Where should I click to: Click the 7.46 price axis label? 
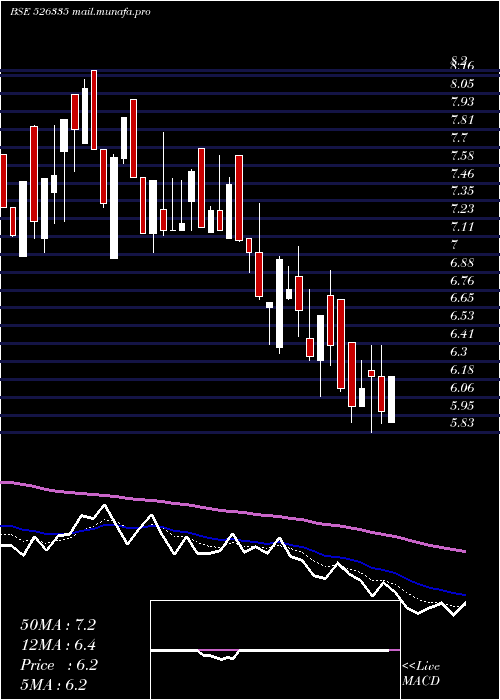coord(462,173)
